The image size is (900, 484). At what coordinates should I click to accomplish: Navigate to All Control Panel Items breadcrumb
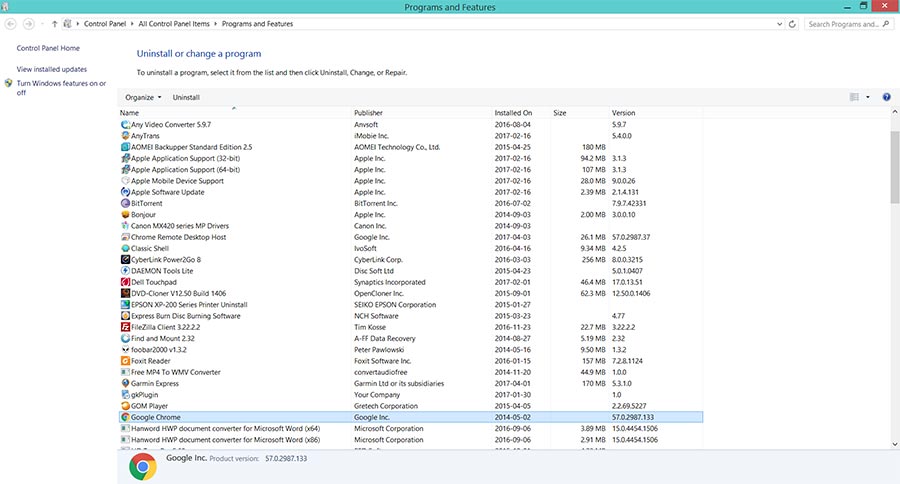pyautogui.click(x=174, y=24)
